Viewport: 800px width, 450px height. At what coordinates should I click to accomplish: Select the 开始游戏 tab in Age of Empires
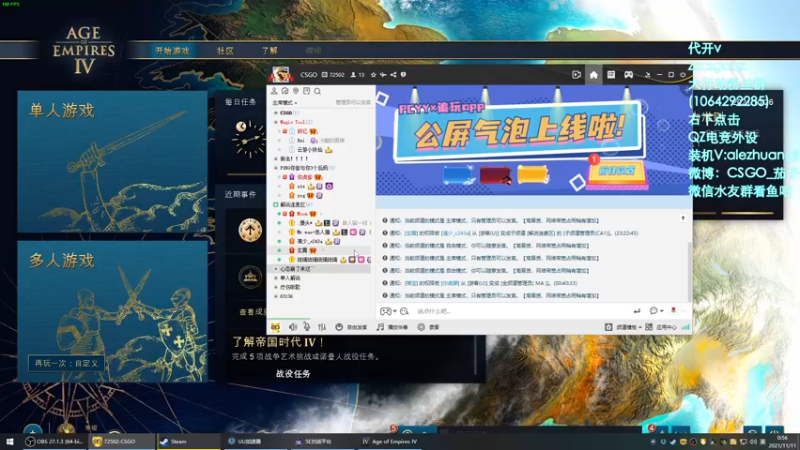pyautogui.click(x=172, y=51)
